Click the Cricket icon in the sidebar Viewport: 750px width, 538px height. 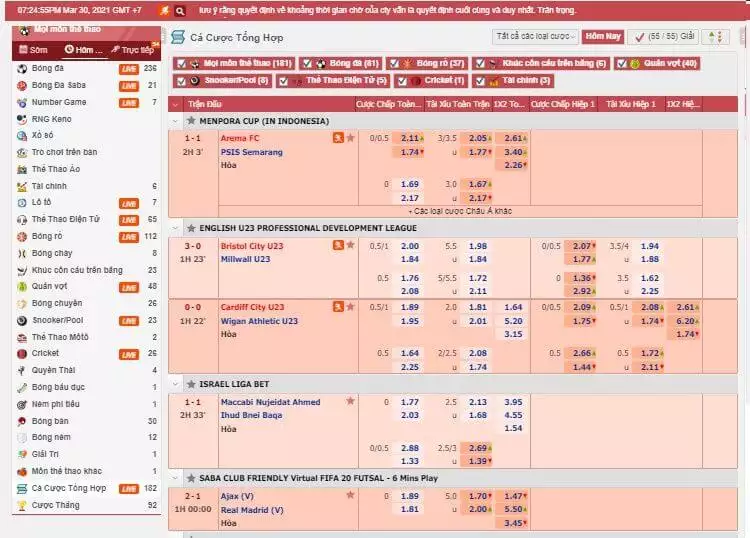[x=22, y=353]
